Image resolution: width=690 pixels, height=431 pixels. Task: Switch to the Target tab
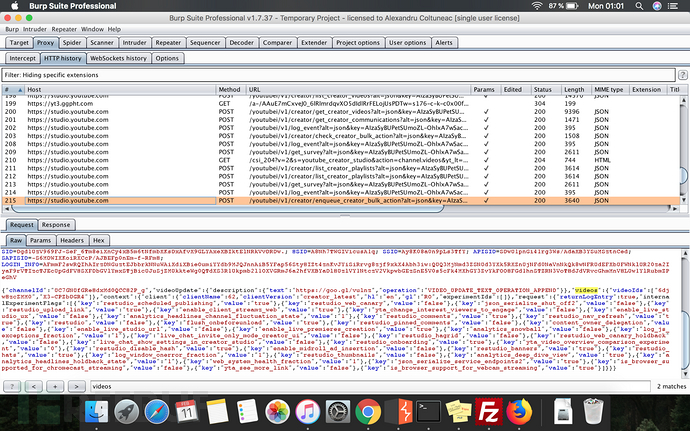19,43
